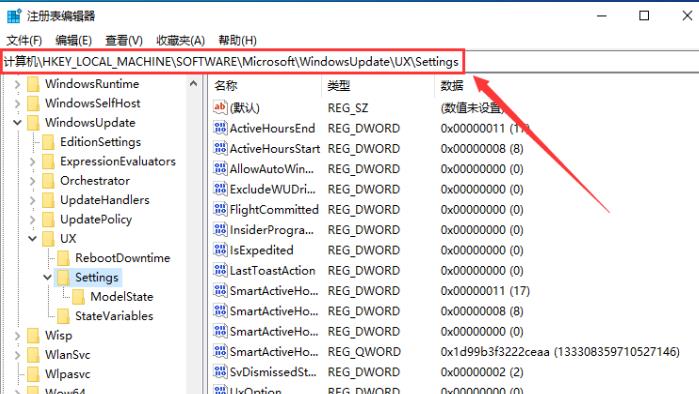The width and height of the screenshot is (699, 394).
Task: Select the Settings key in tree
Action: coord(97,277)
